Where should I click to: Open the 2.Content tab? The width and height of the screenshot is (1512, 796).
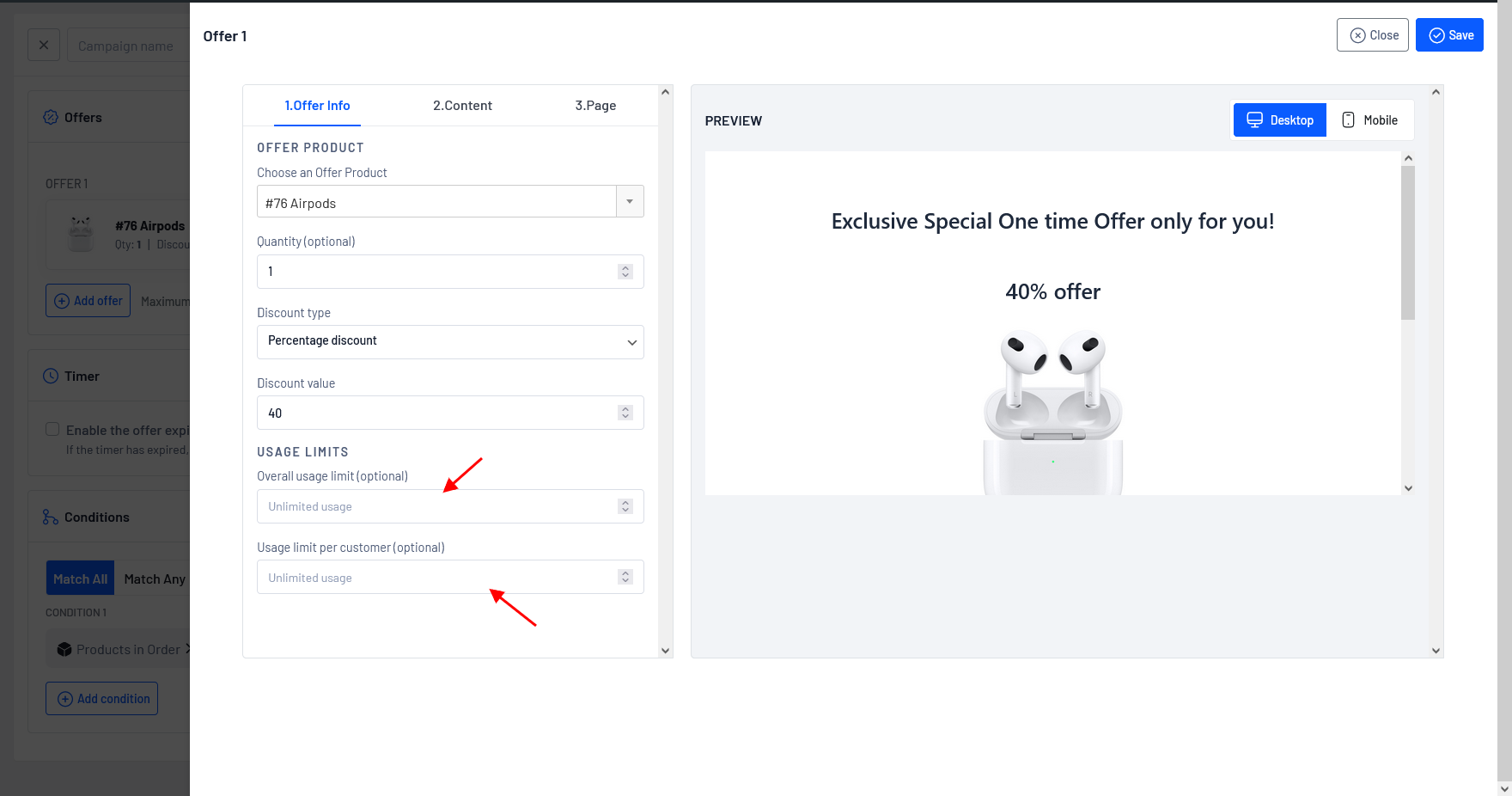[x=462, y=106]
